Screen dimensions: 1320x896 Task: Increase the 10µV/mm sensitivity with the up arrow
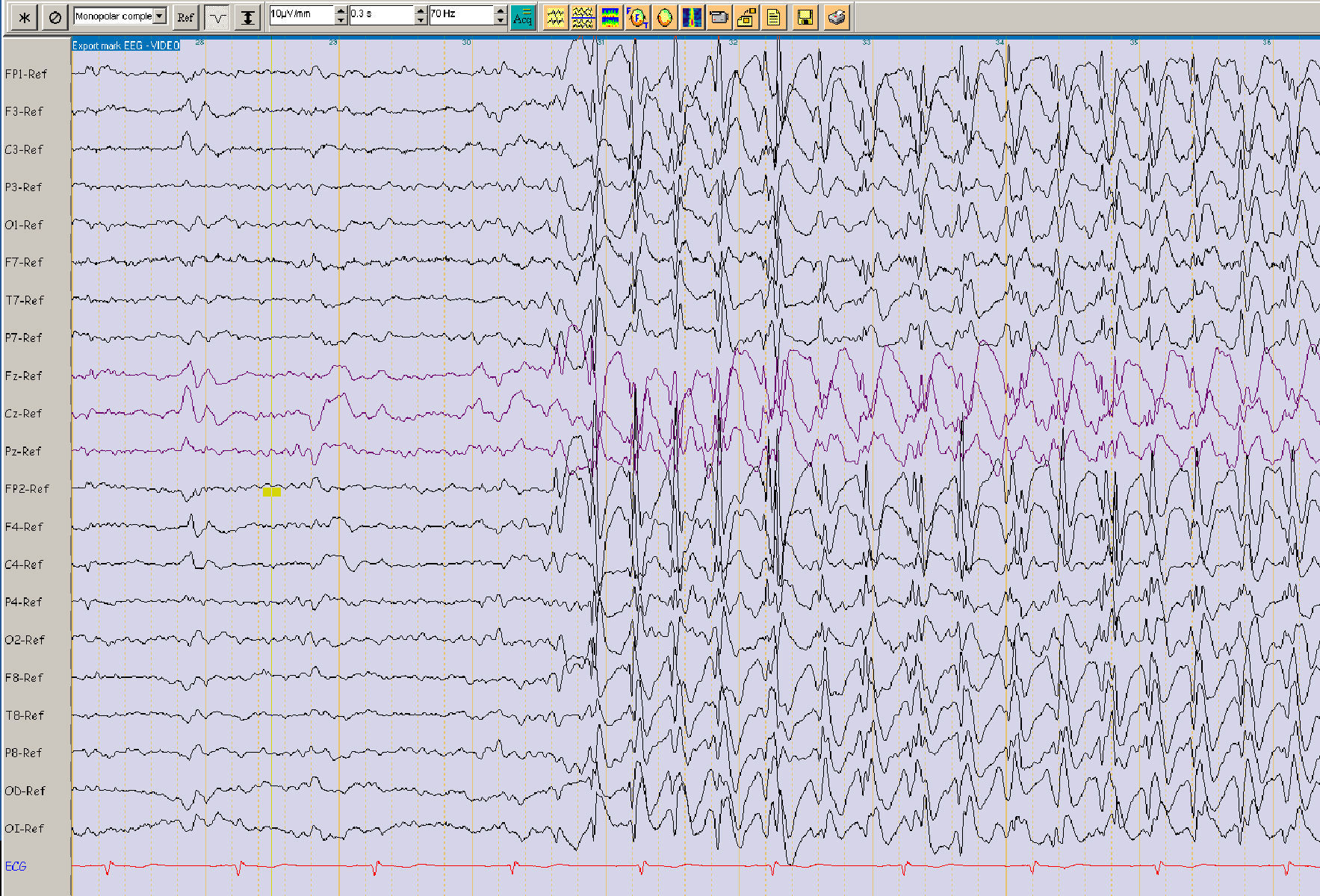[341, 10]
